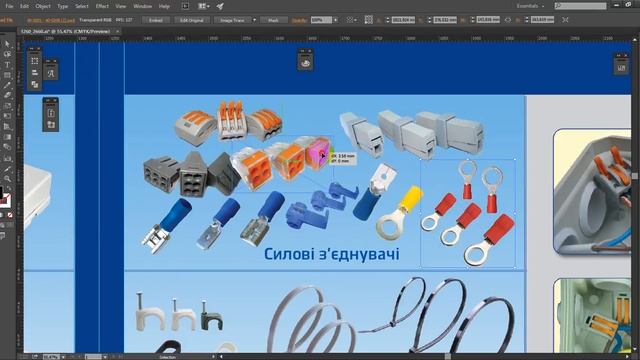Image resolution: width=640 pixels, height=360 pixels.
Task: Open the Object menu
Action: click(43, 6)
